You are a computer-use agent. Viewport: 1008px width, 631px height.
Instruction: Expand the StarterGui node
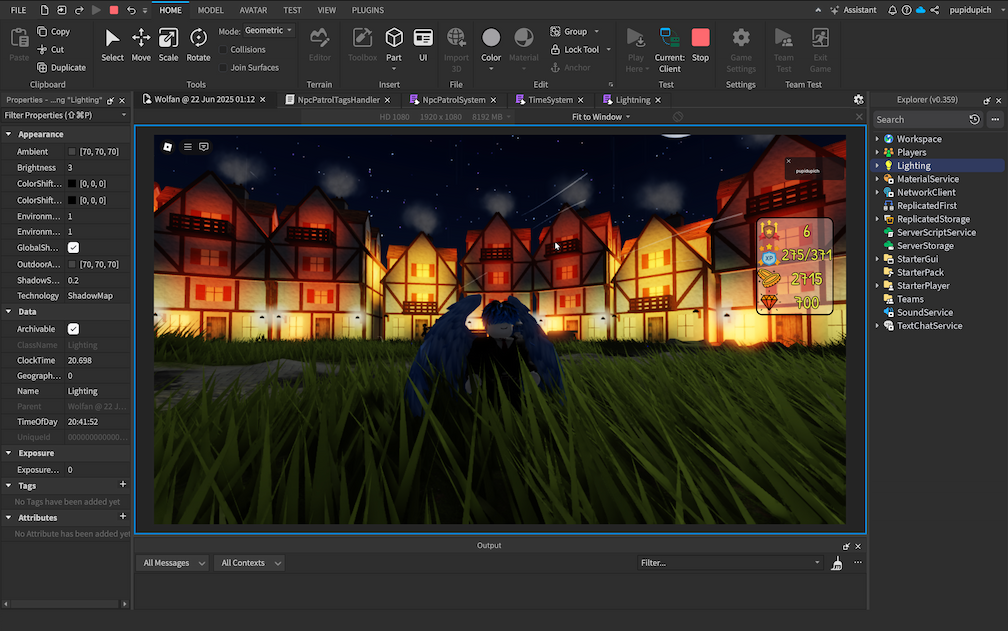point(878,259)
